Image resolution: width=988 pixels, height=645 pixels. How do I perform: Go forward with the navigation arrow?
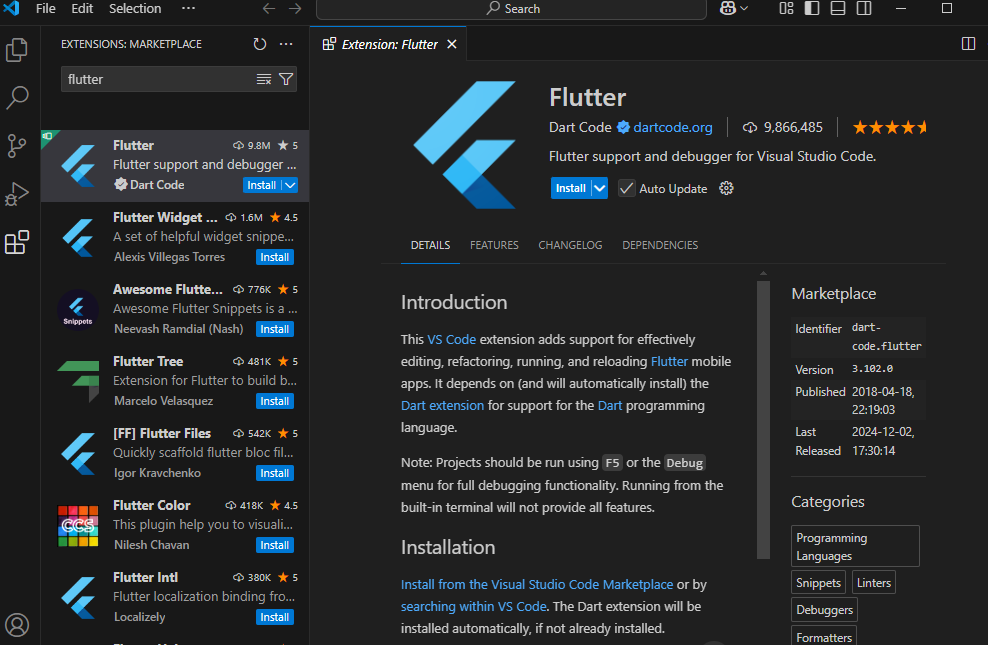click(295, 9)
